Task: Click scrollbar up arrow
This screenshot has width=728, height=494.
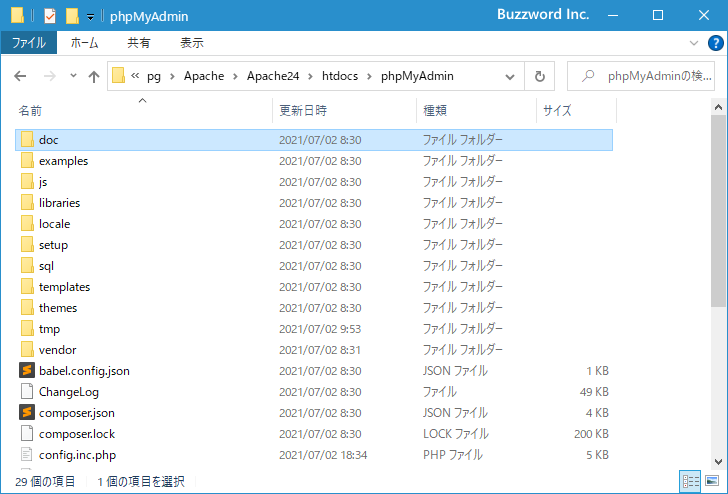Action: pos(718,107)
